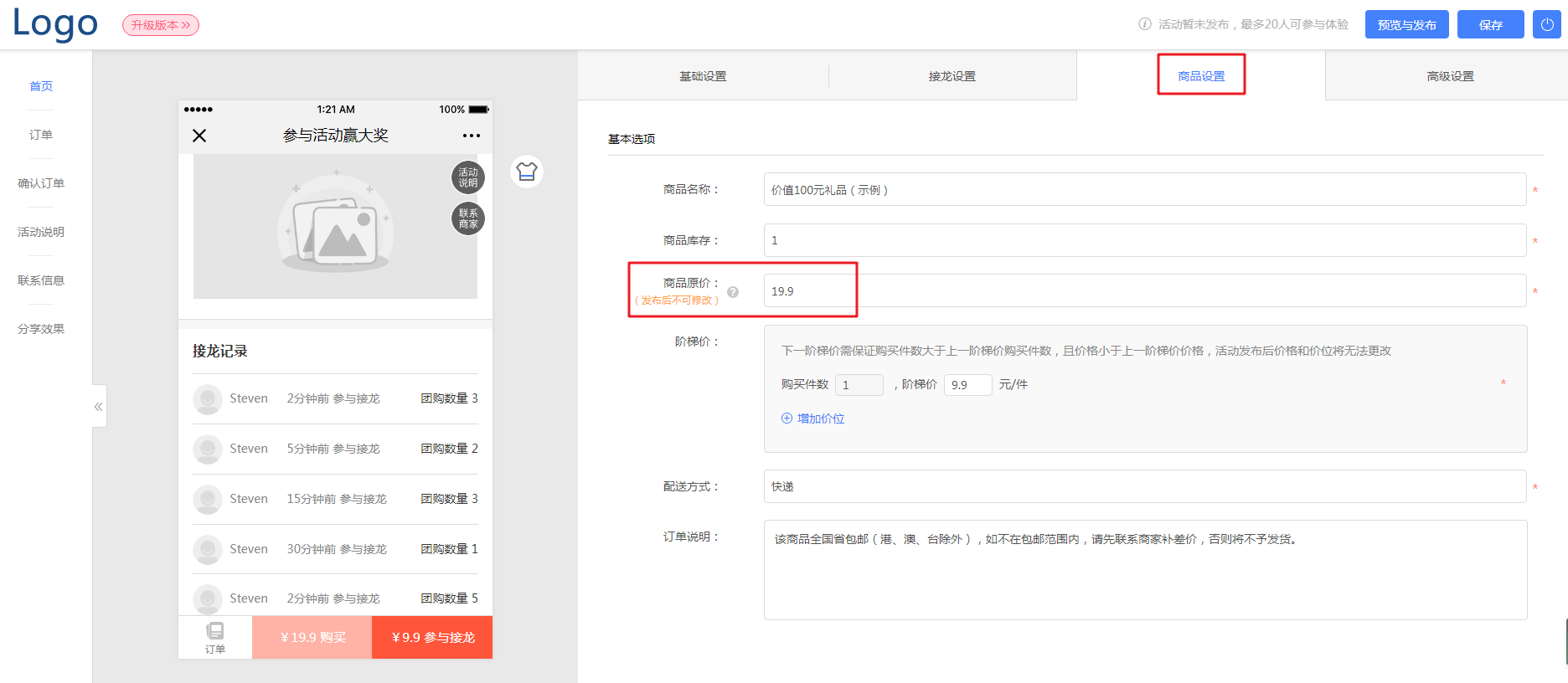Go to 首页 in the left sidebar

click(41, 86)
